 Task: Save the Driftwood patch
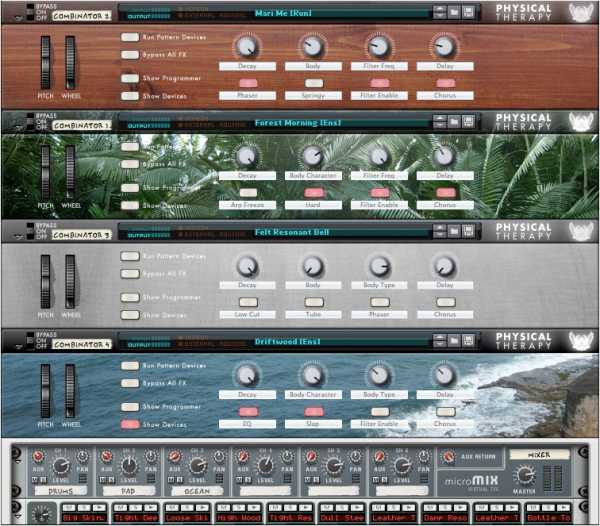click(468, 340)
